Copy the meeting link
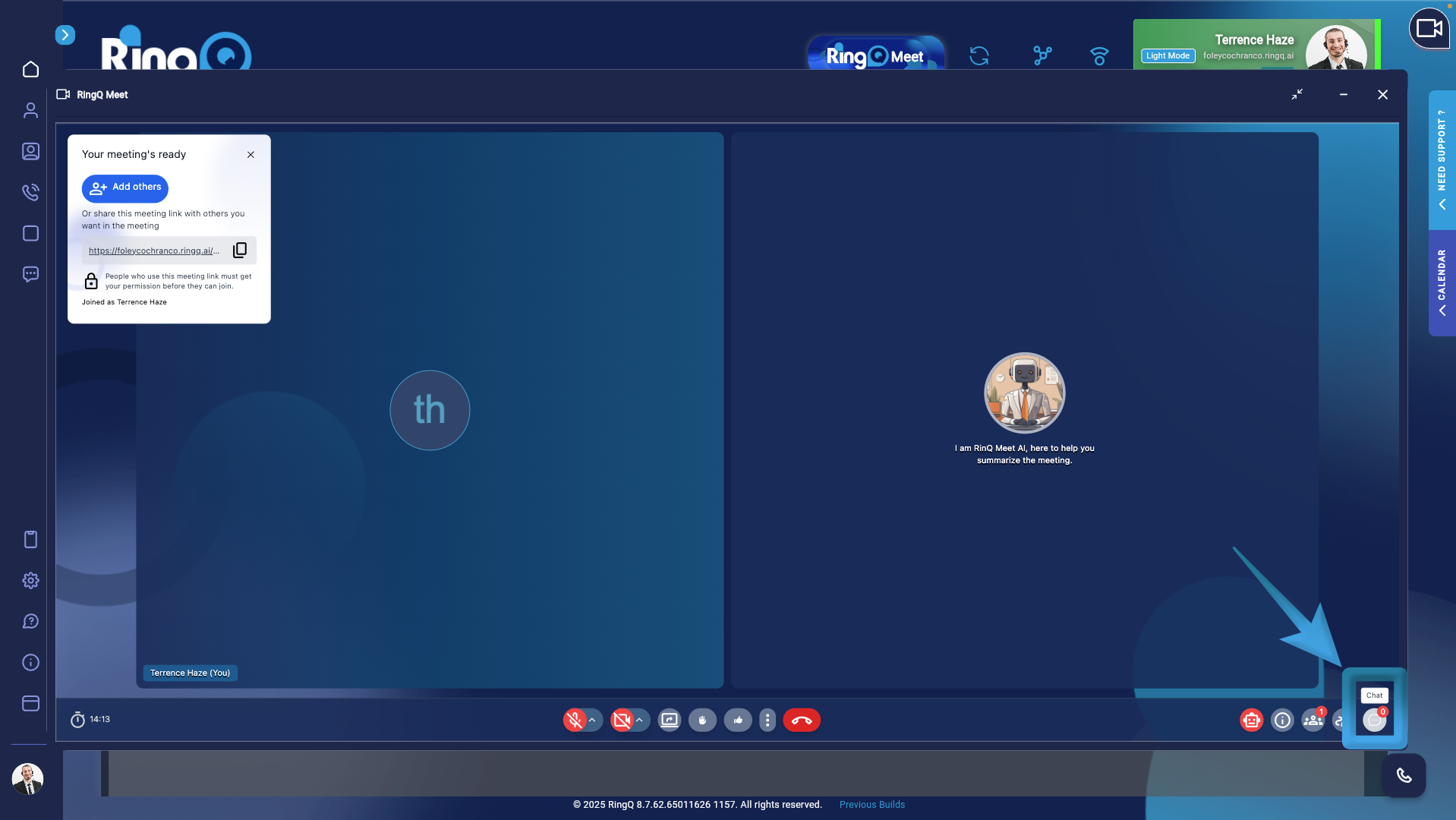 click(240, 250)
